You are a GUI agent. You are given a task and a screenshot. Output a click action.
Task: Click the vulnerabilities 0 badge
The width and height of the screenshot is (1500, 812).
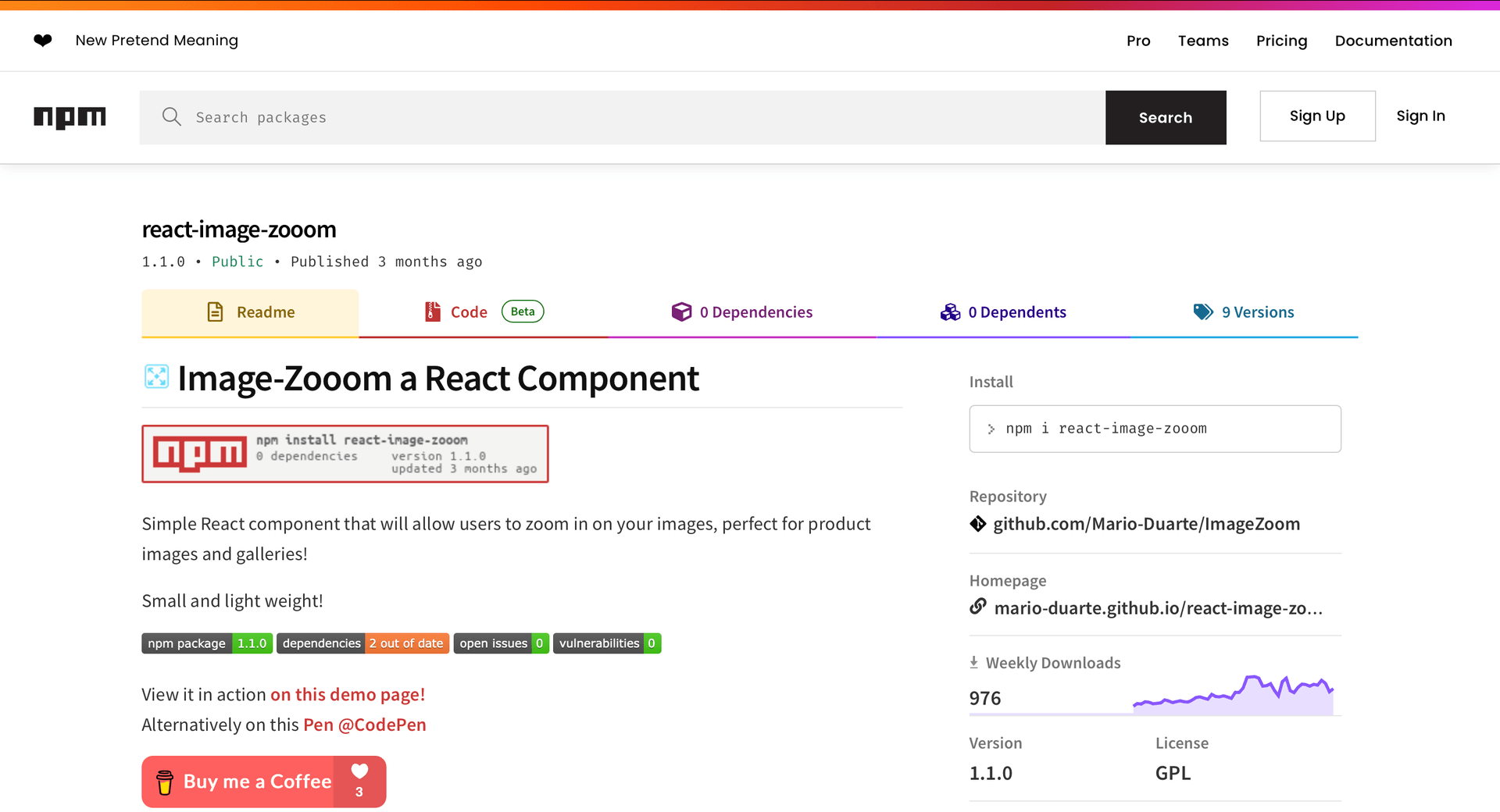pos(607,643)
